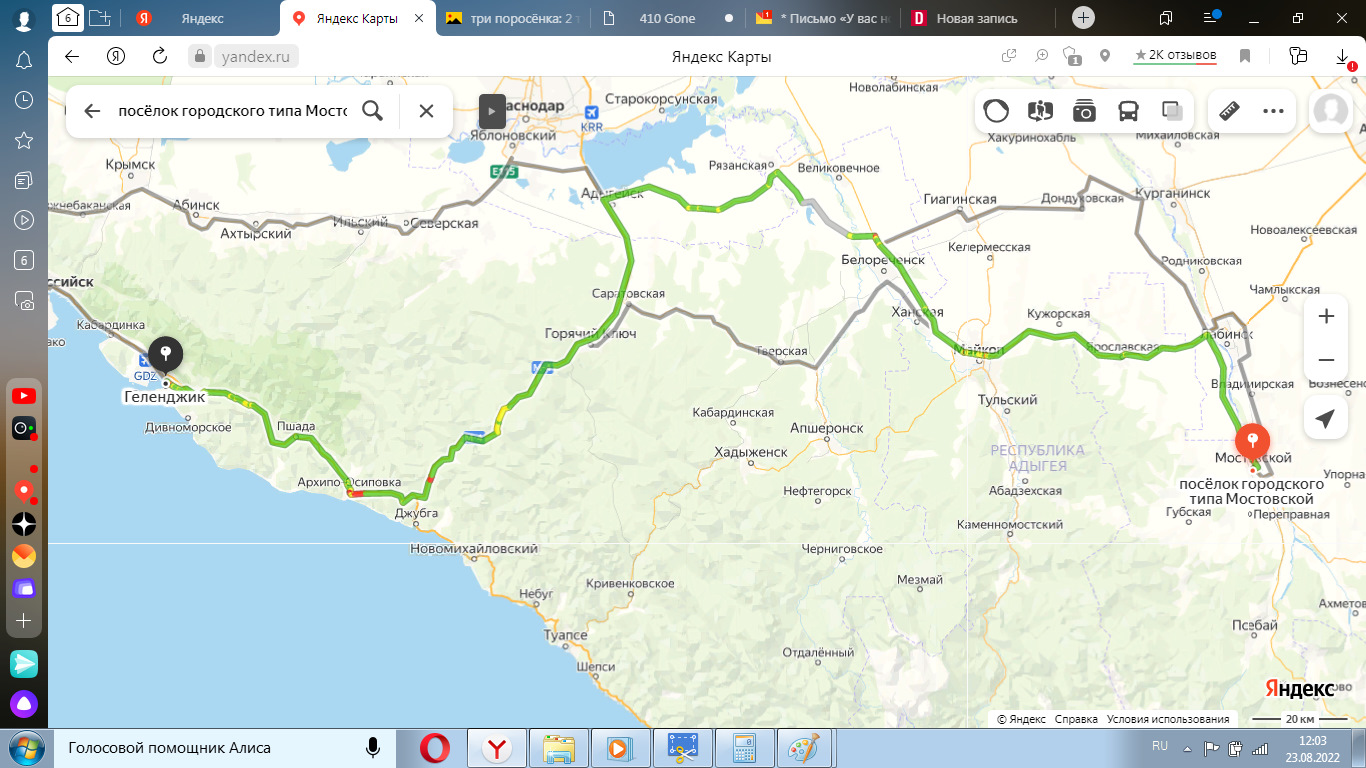The image size is (1366, 768).
Task: Open the site lock info icon
Action: click(x=200, y=56)
